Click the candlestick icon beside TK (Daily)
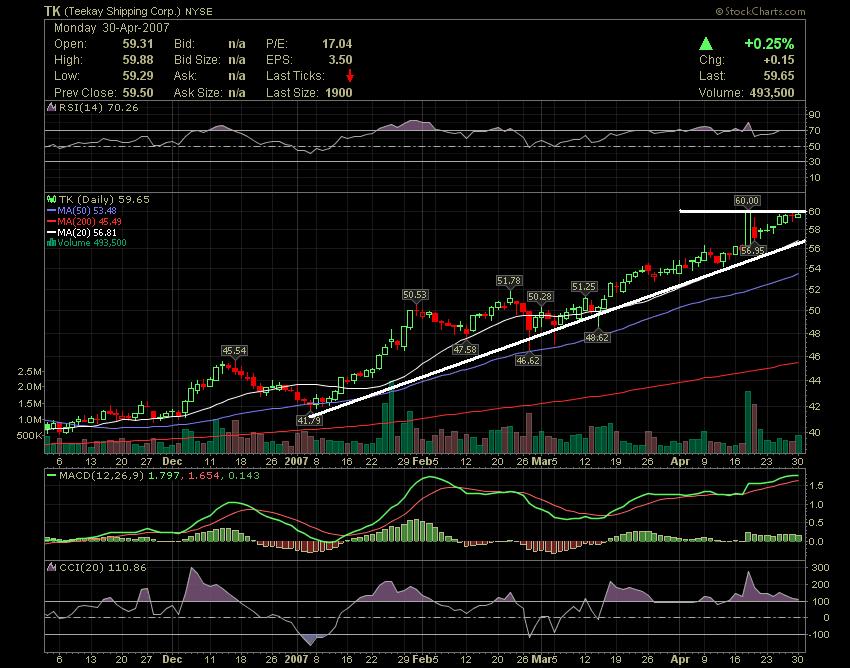 pos(51,200)
